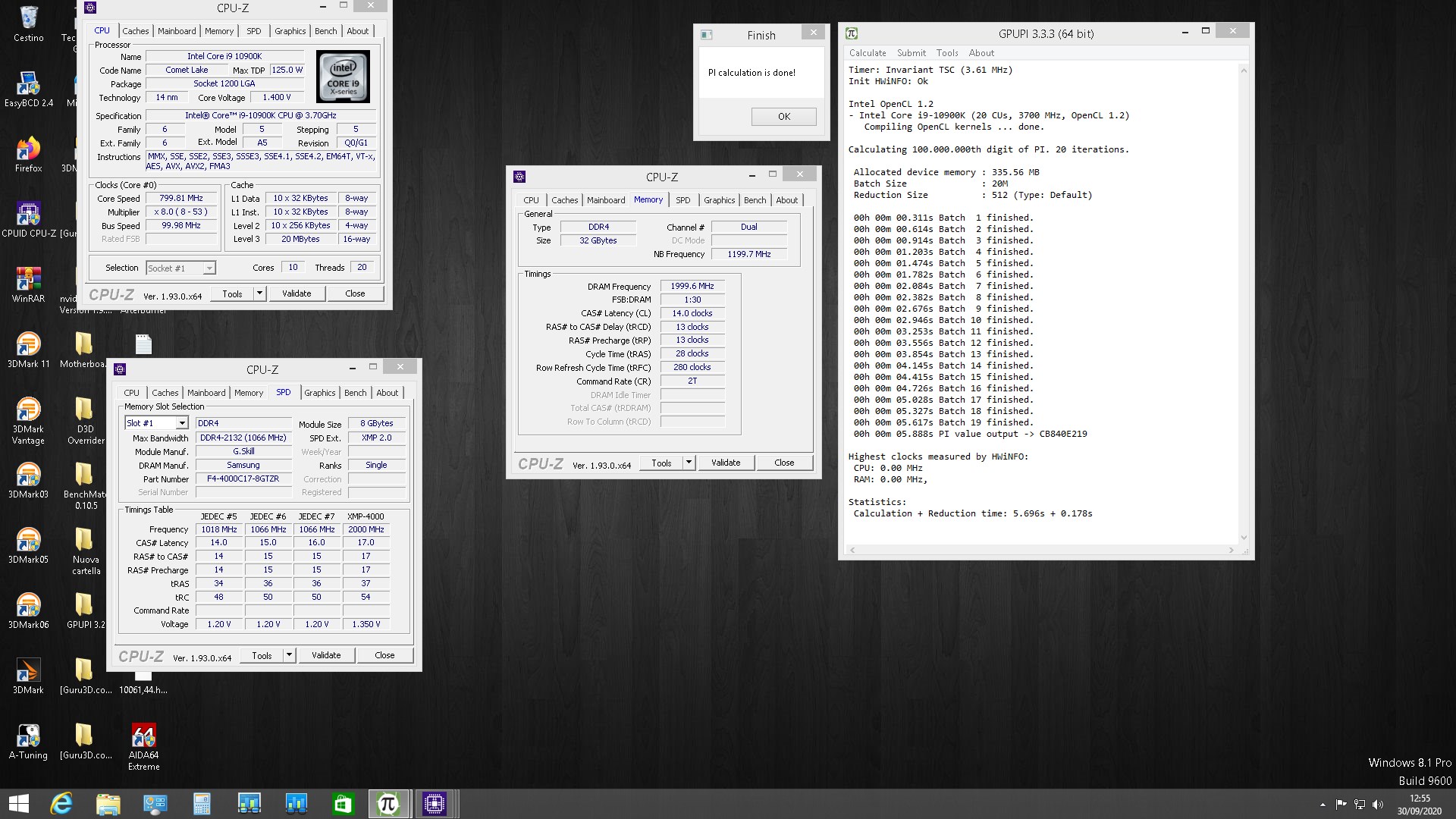The width and height of the screenshot is (1456, 819).
Task: Open D3D Overrider folder on desktop
Action: pyautogui.click(x=86, y=420)
